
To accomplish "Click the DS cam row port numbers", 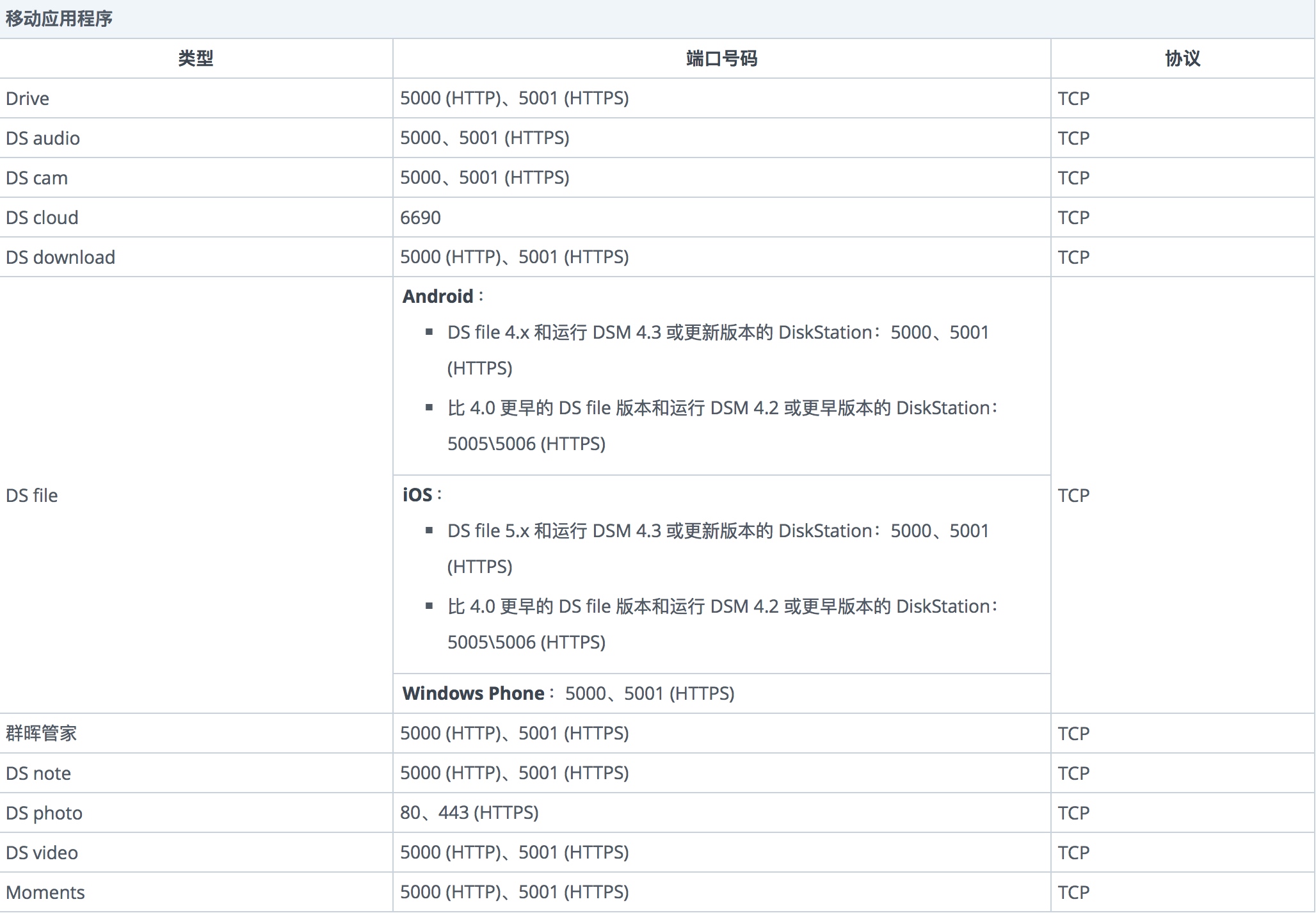I will tap(485, 177).
